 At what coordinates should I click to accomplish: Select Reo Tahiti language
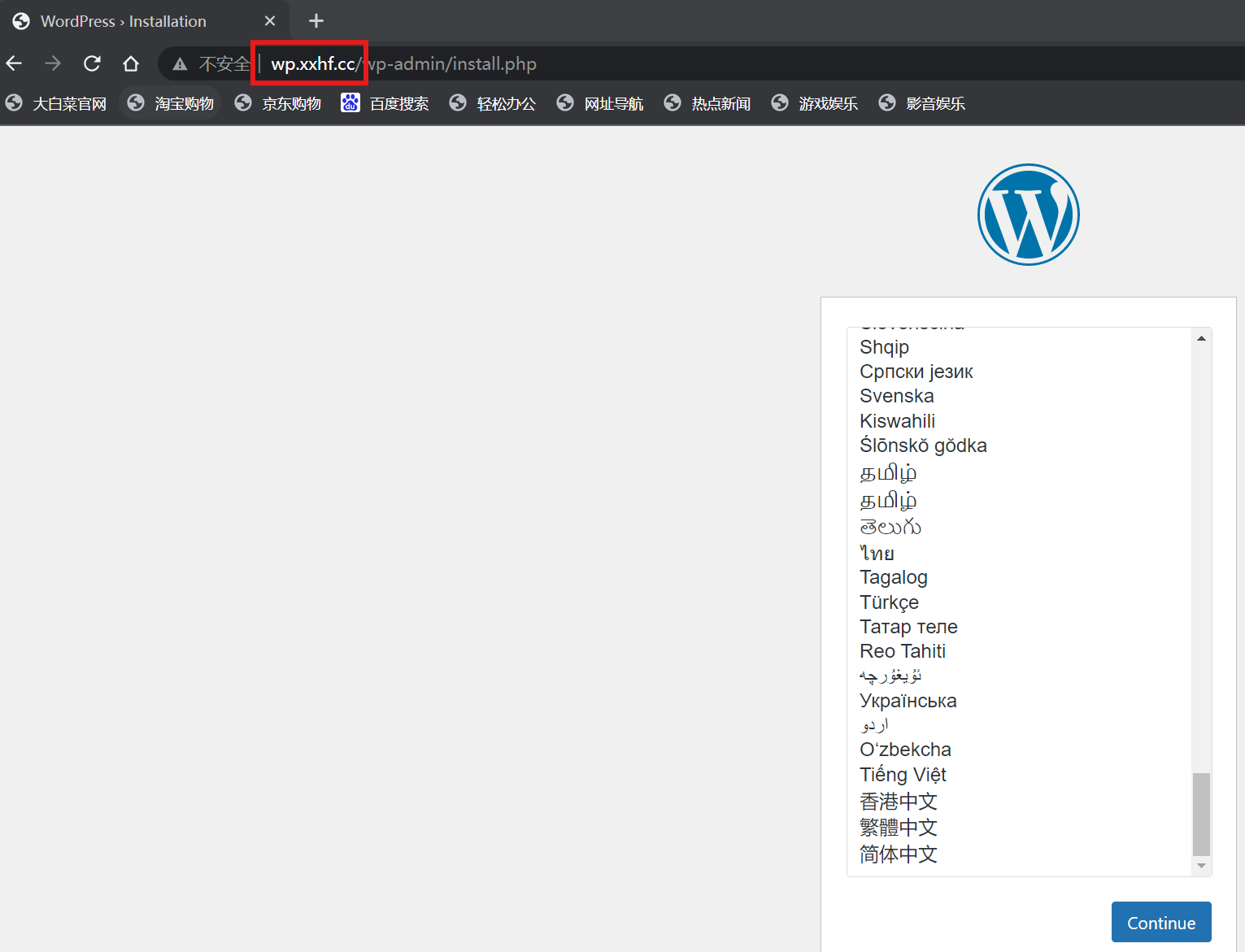(1019, 651)
